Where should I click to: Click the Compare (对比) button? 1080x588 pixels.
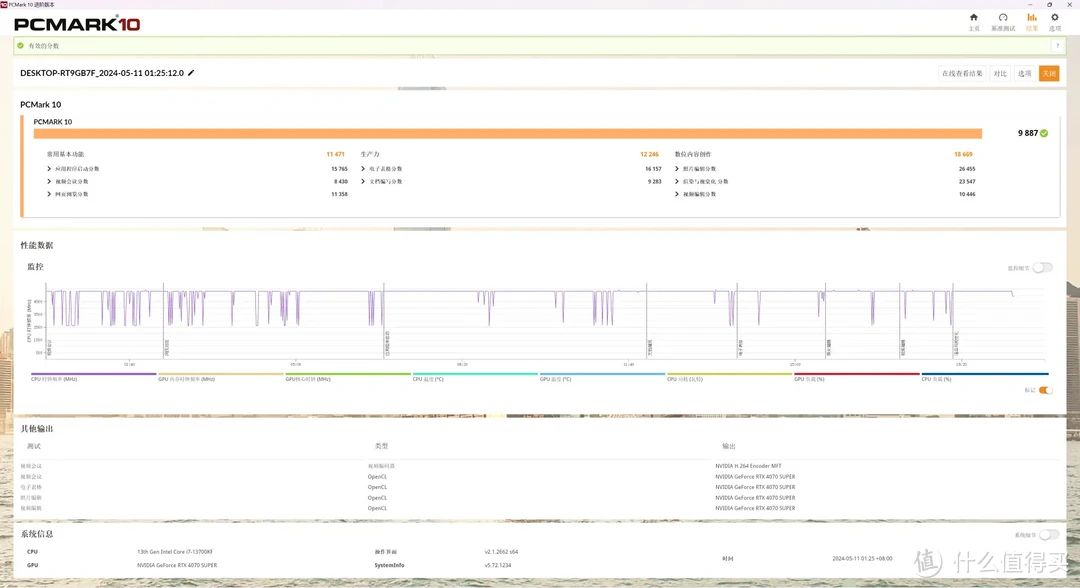[x=1000, y=74]
